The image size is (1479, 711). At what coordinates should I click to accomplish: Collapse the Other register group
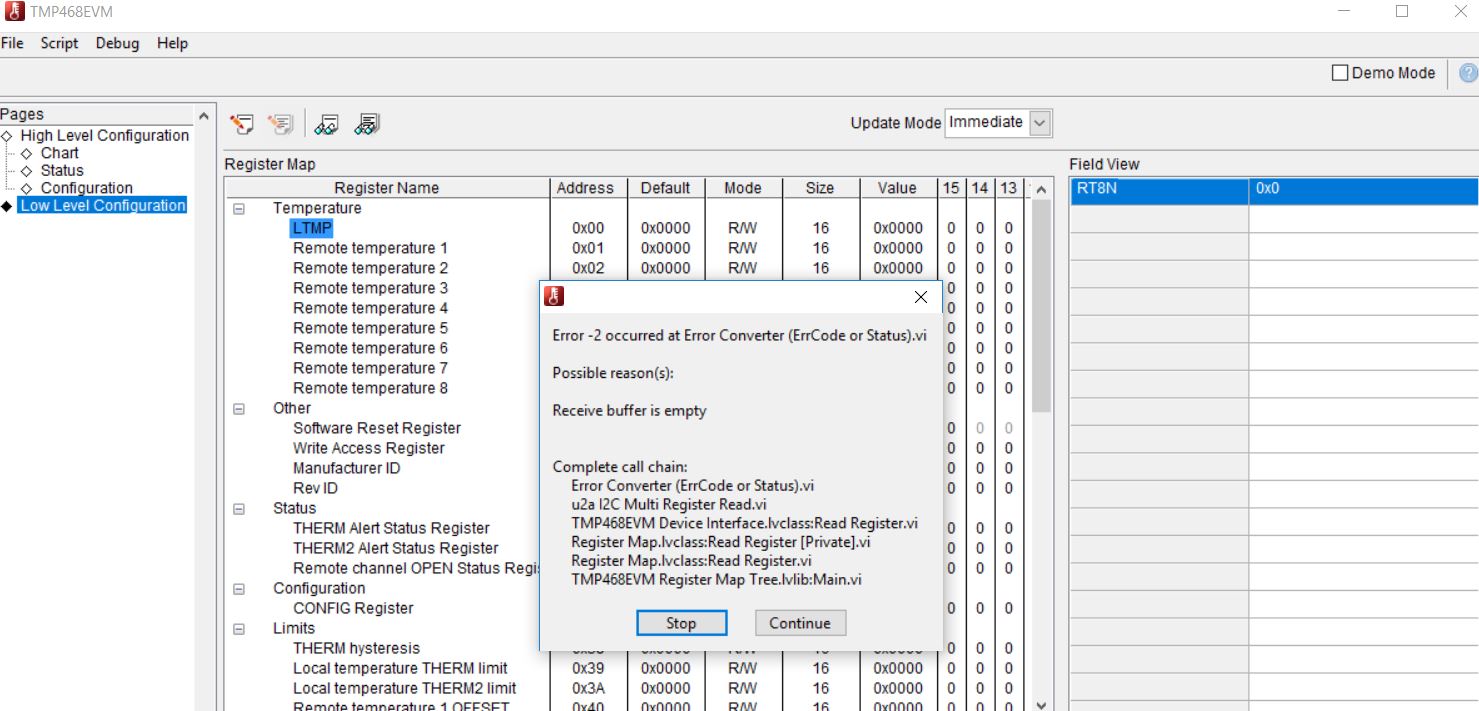[x=239, y=409]
